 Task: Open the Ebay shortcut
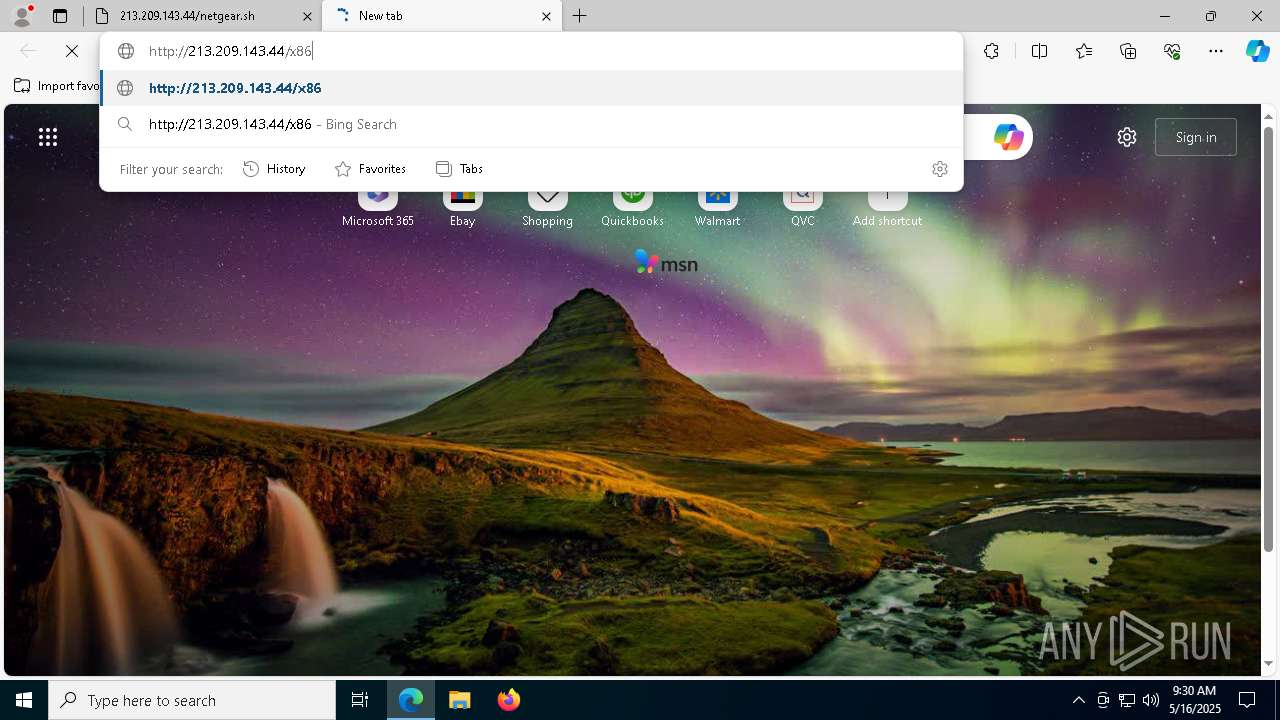click(462, 209)
